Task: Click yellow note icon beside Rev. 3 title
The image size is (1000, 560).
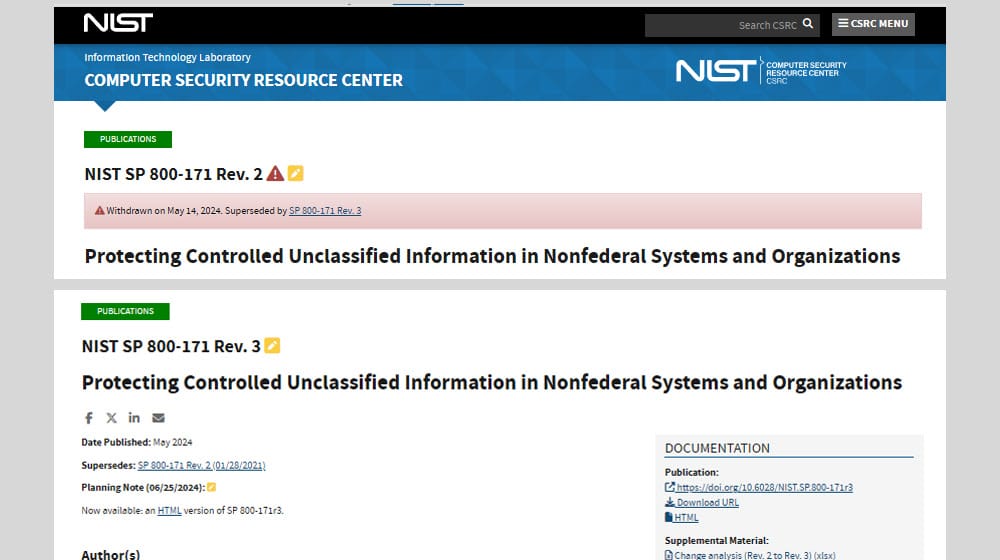Action: tap(272, 346)
